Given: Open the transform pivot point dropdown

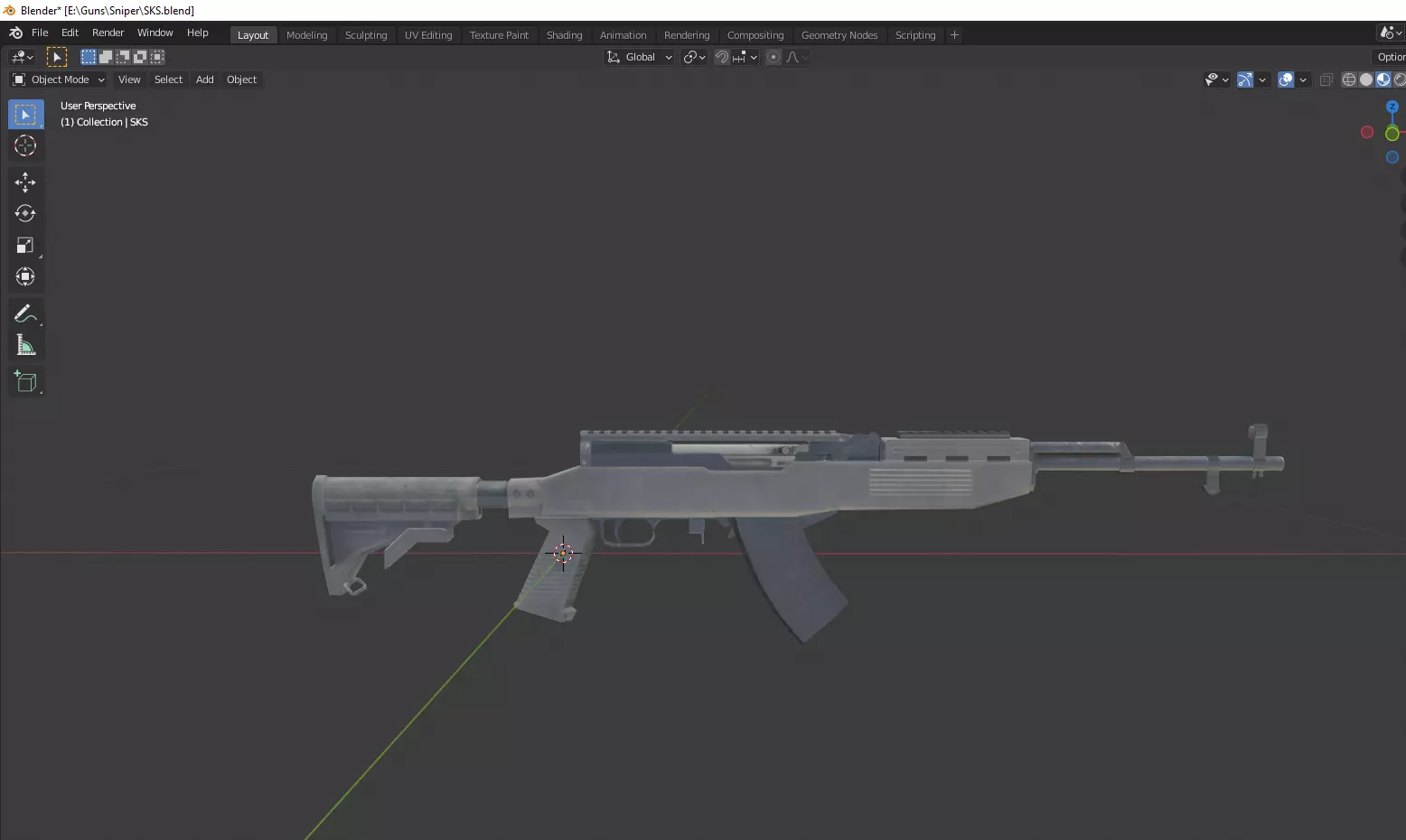Looking at the screenshot, I should pos(694,57).
